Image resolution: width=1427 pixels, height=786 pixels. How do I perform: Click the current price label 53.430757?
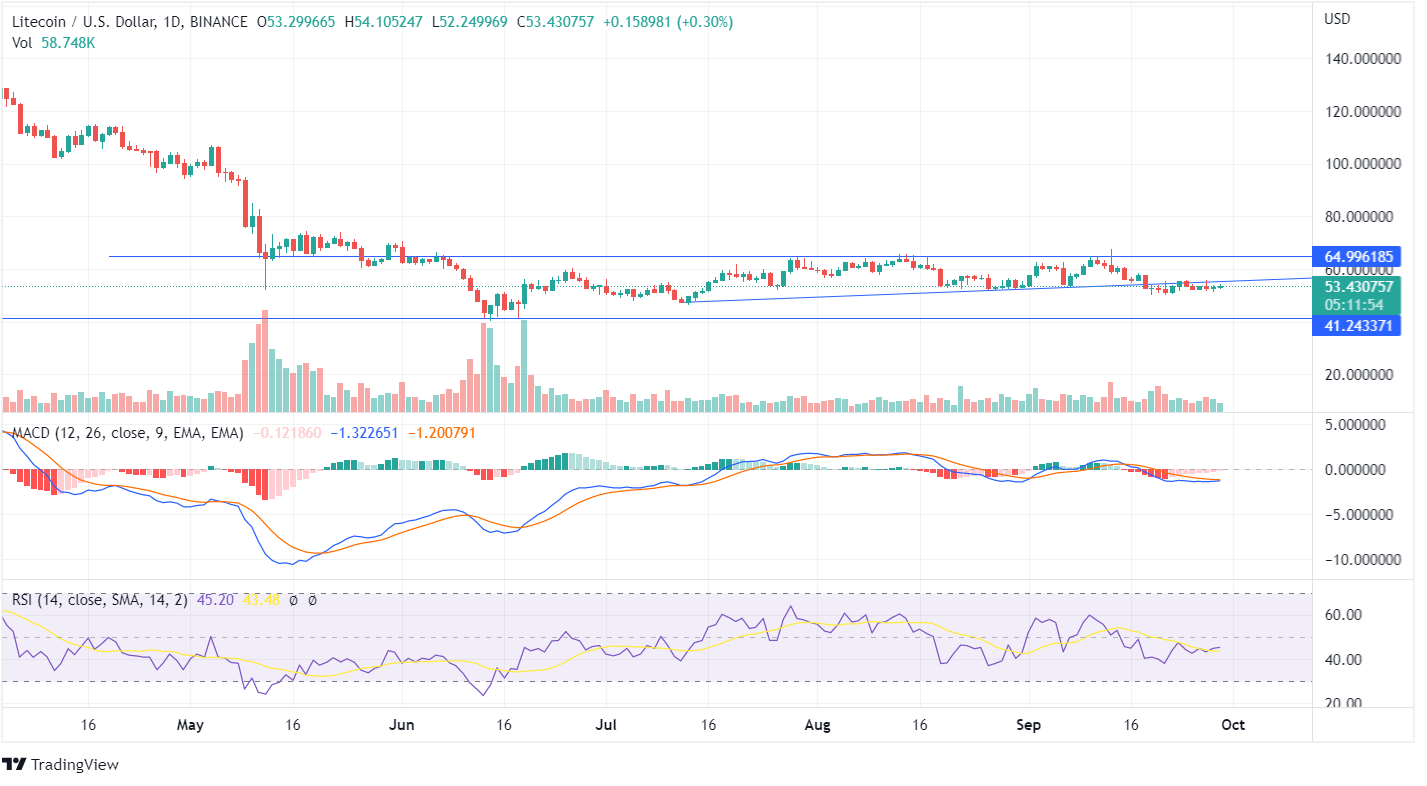[x=1360, y=286]
